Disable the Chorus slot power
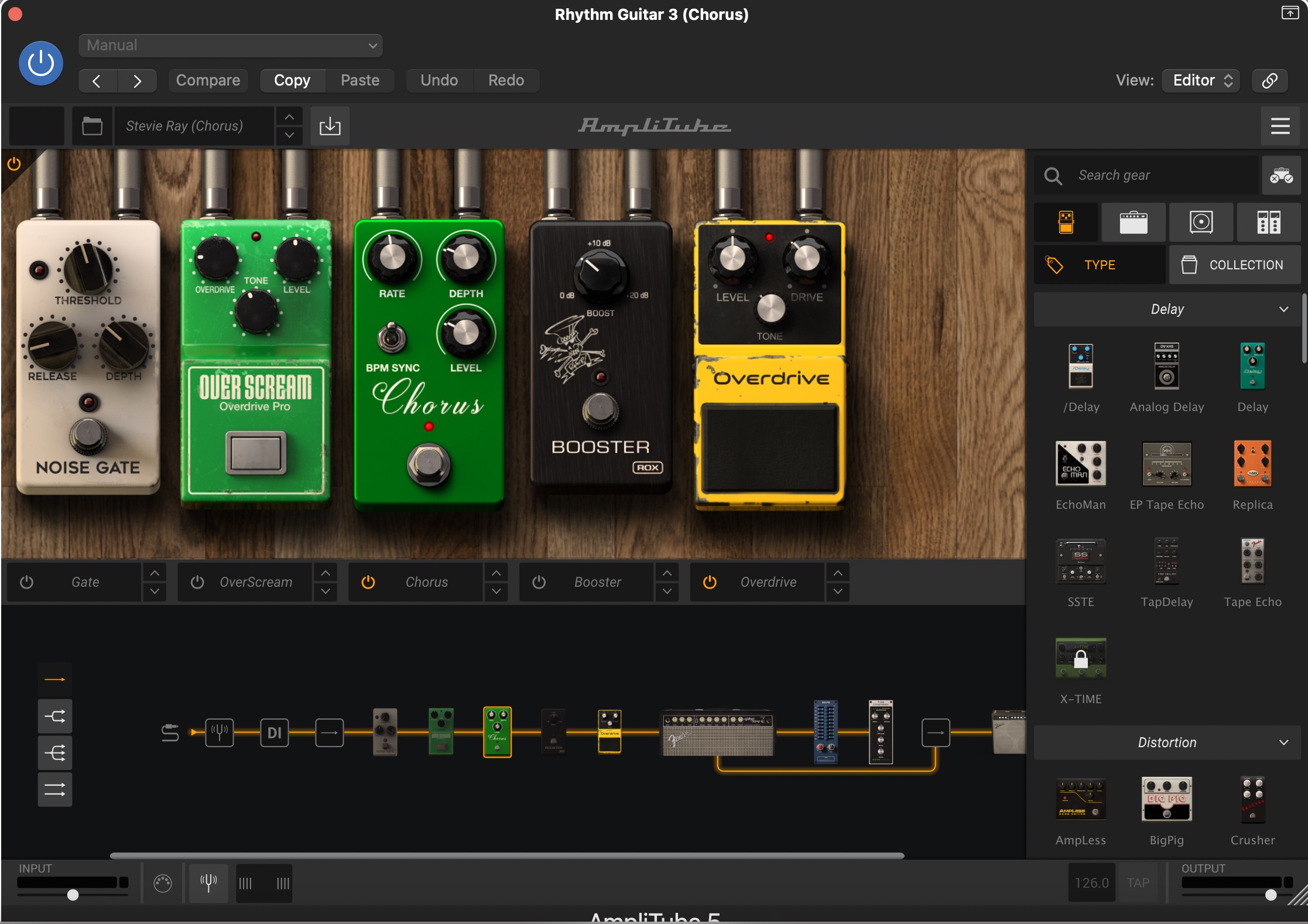 (x=368, y=582)
